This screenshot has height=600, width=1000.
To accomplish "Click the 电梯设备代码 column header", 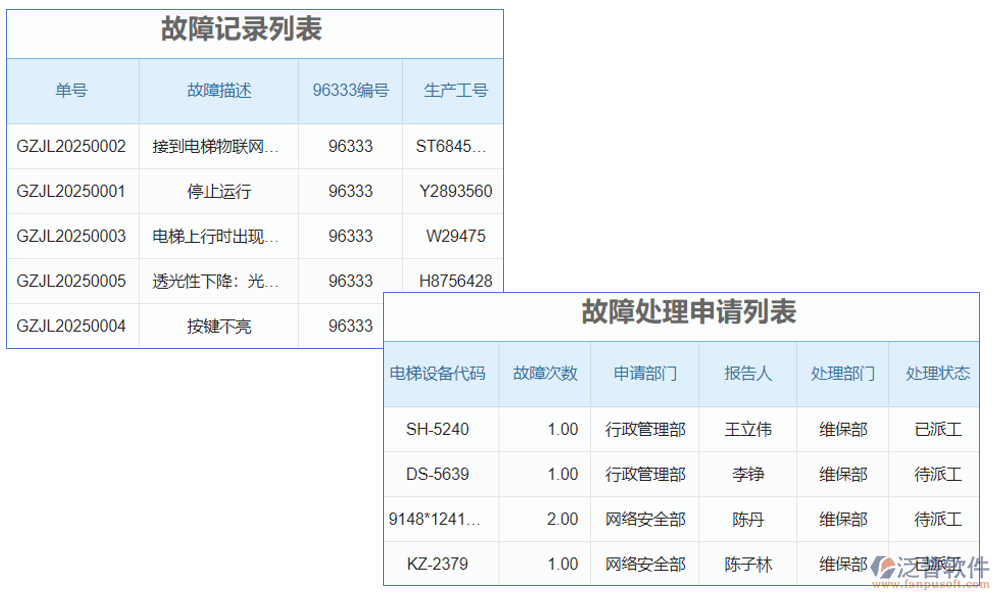I will [440, 374].
